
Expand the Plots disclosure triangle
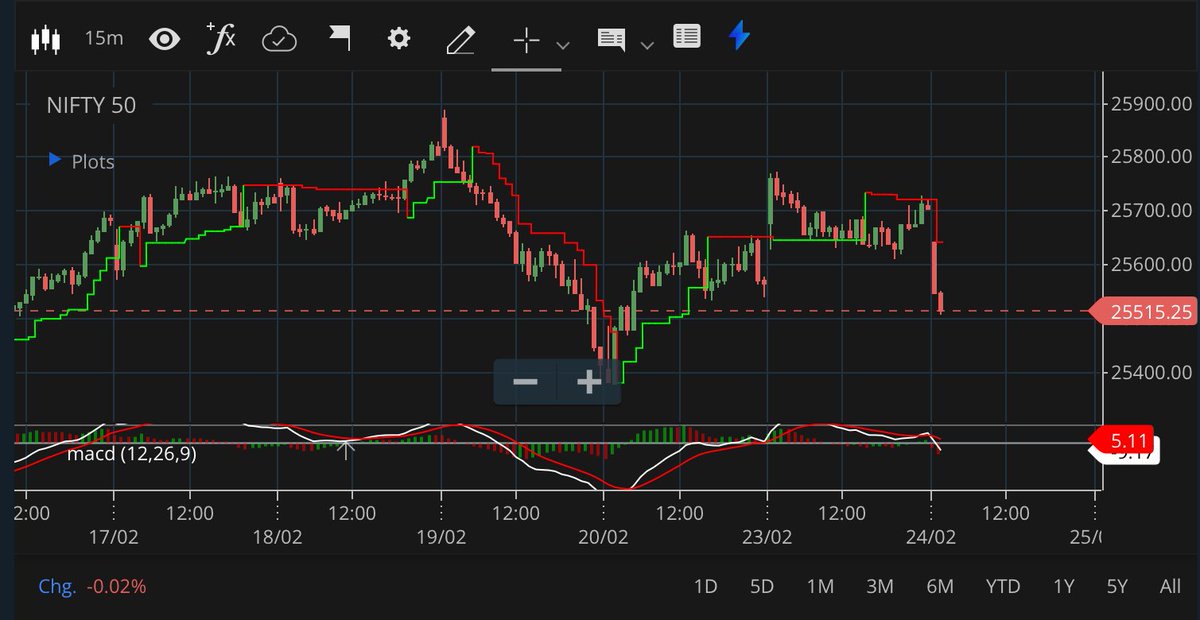click(55, 160)
